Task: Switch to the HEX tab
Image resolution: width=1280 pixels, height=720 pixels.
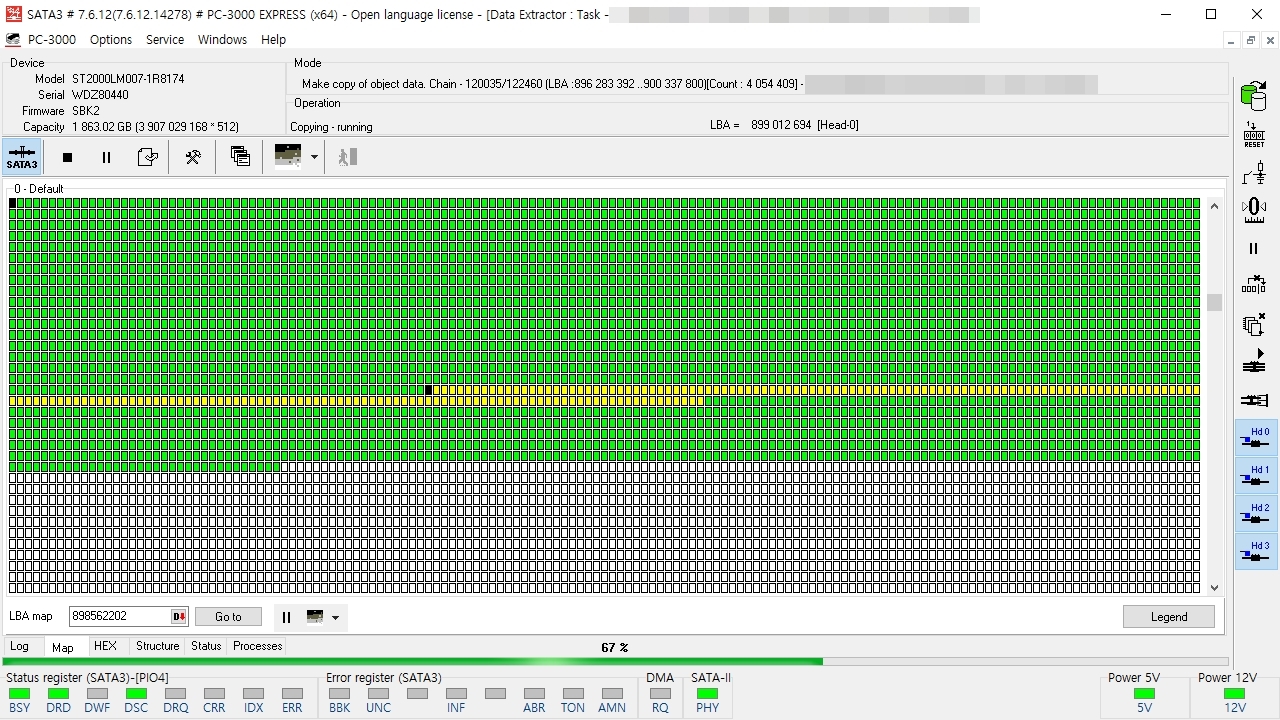Action: point(105,646)
